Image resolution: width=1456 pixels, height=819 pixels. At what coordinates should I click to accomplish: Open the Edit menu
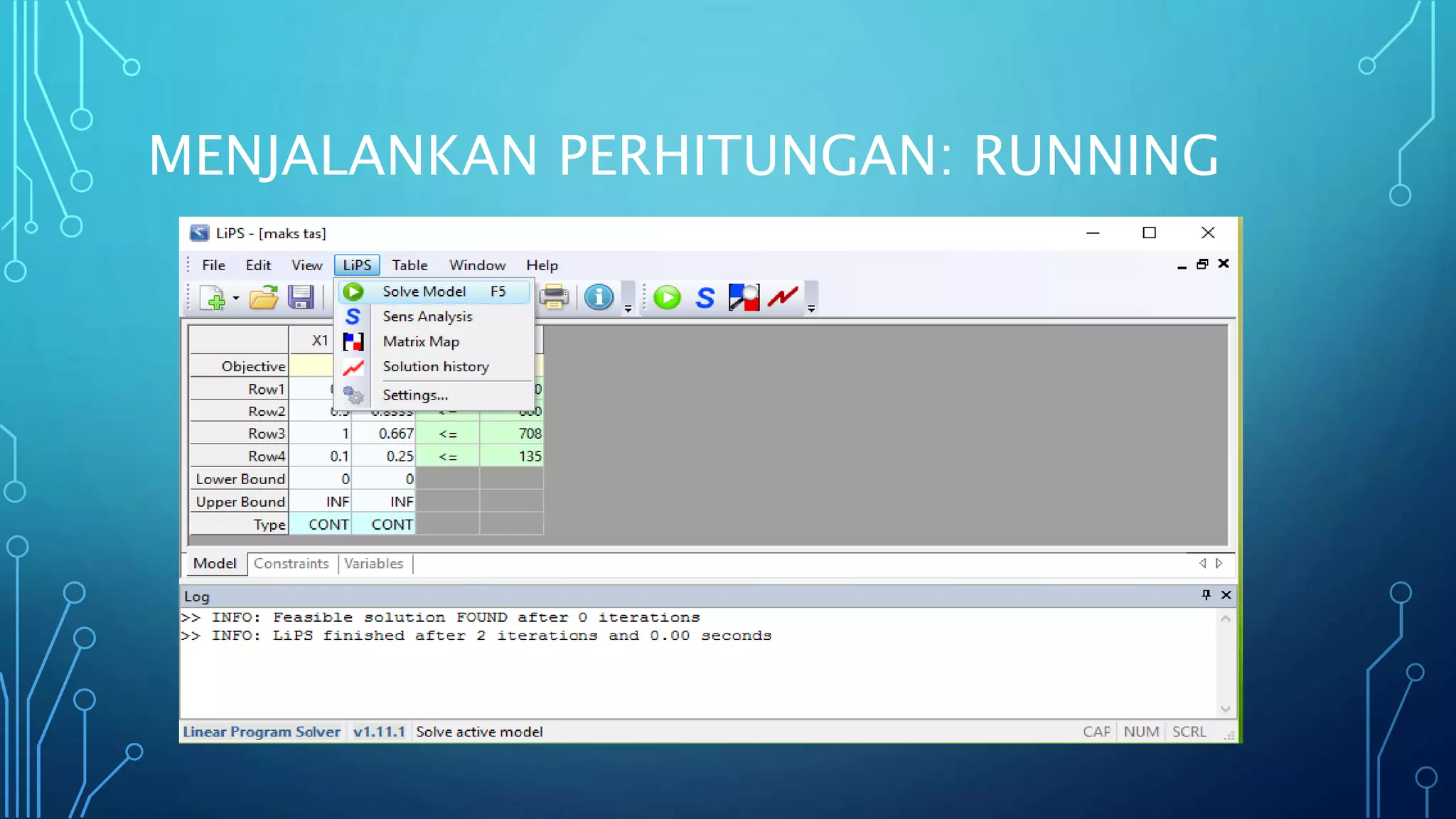coord(258,265)
